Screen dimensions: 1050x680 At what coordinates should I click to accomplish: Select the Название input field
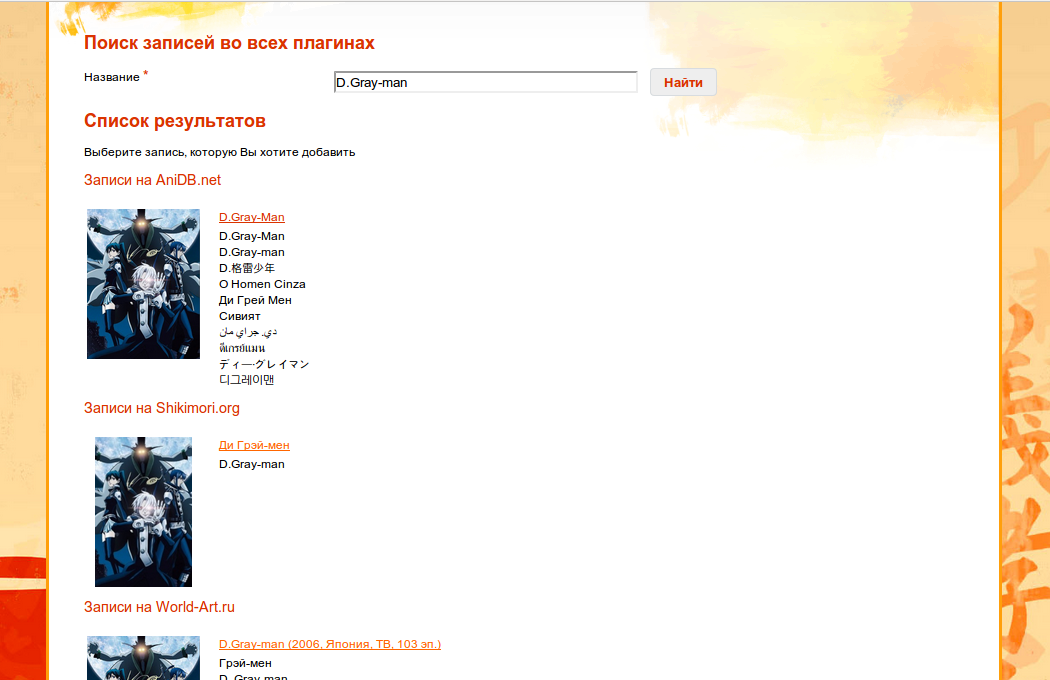pyautogui.click(x=485, y=81)
